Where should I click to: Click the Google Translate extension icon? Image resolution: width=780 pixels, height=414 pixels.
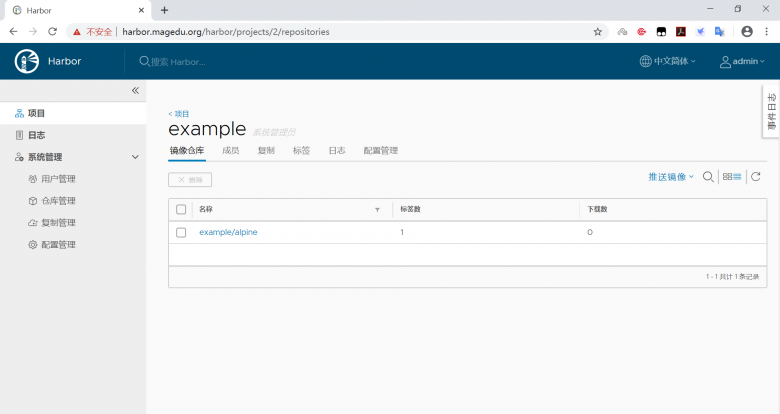pyautogui.click(x=719, y=32)
